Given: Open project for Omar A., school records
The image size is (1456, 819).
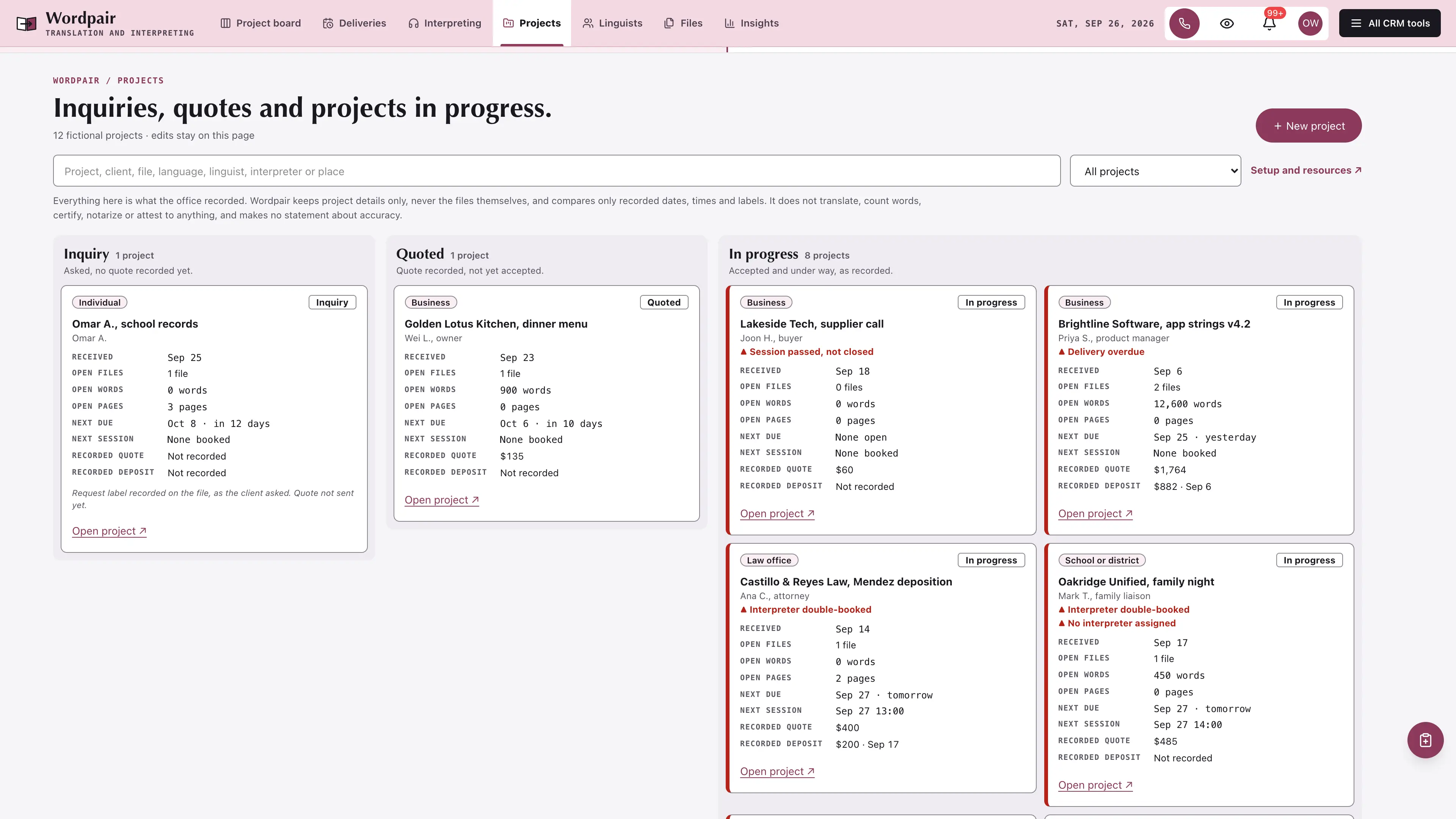Looking at the screenshot, I should 109,531.
